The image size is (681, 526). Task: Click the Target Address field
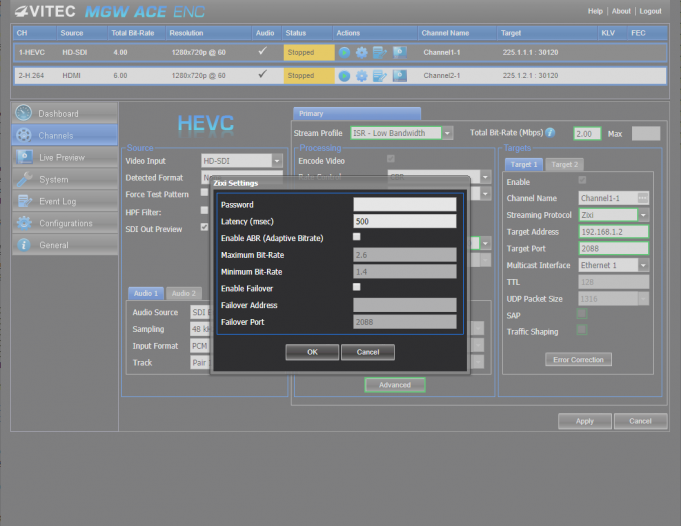(613, 232)
